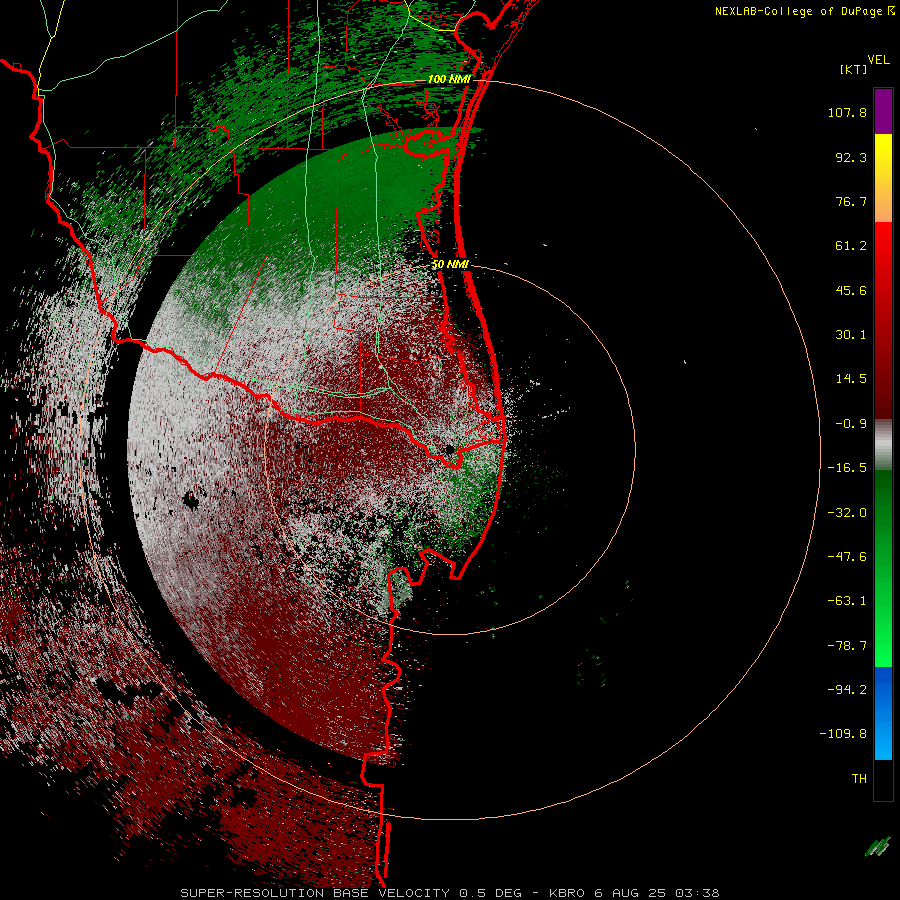Click the green logo icon at bottom right
This screenshot has width=900, height=900.
pyautogui.click(x=877, y=847)
